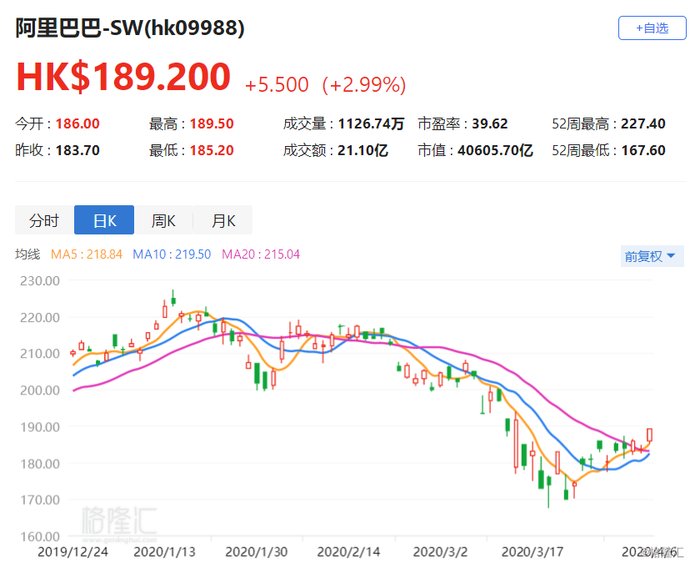Click the 52周最高 value 227.40
Image resolution: width=690 pixels, height=564 pixels.
coord(643,124)
